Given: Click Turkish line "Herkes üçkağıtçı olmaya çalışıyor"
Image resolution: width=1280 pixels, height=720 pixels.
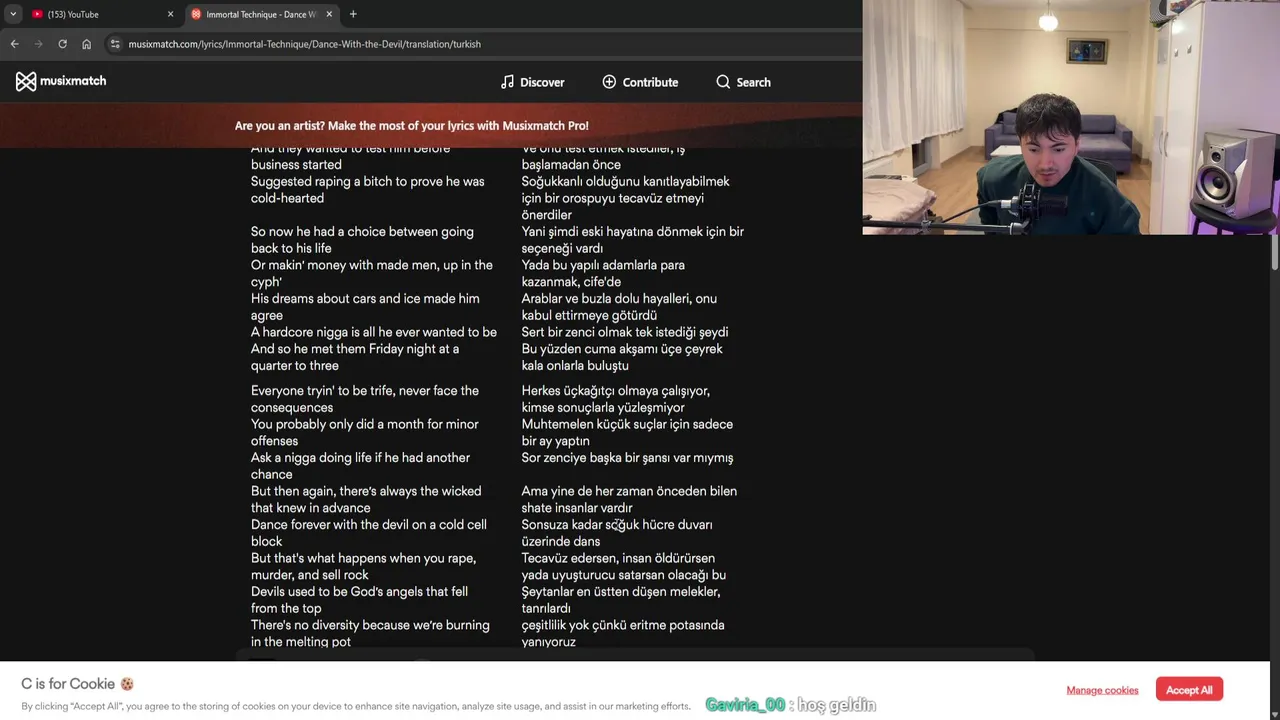Looking at the screenshot, I should click(x=616, y=391).
